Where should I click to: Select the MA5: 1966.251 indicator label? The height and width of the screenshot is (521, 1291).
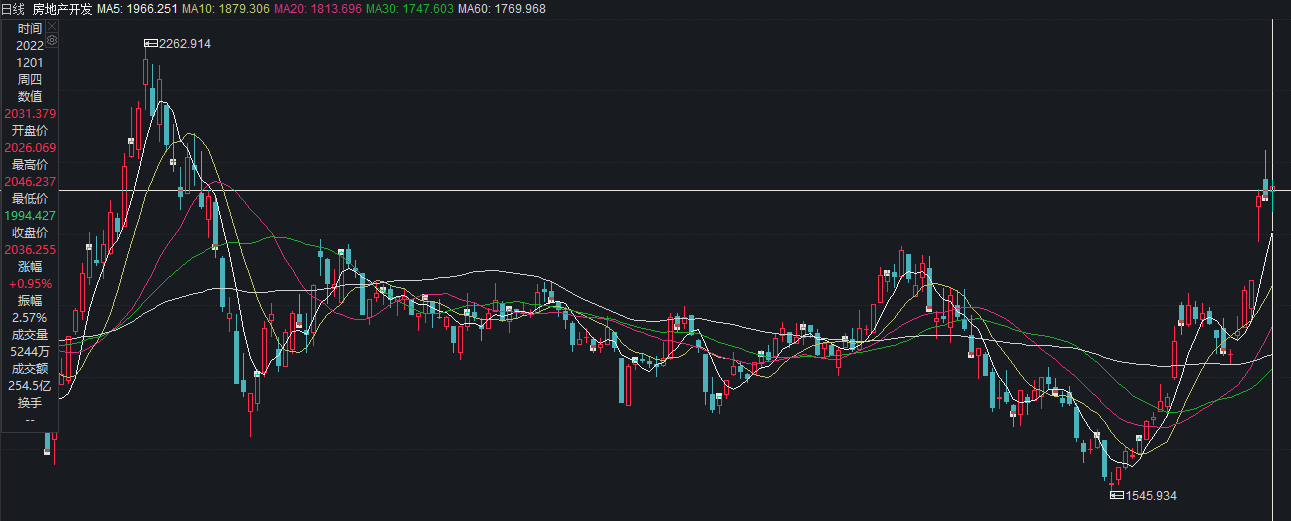pos(135,8)
